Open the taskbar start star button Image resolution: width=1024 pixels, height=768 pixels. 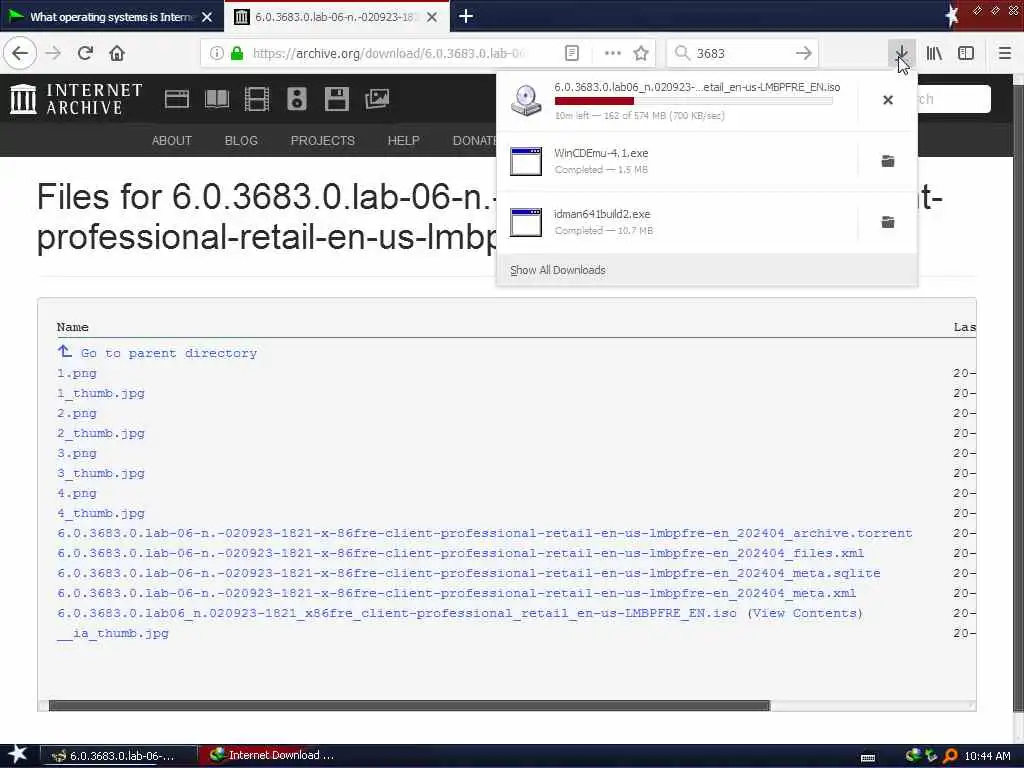17,754
